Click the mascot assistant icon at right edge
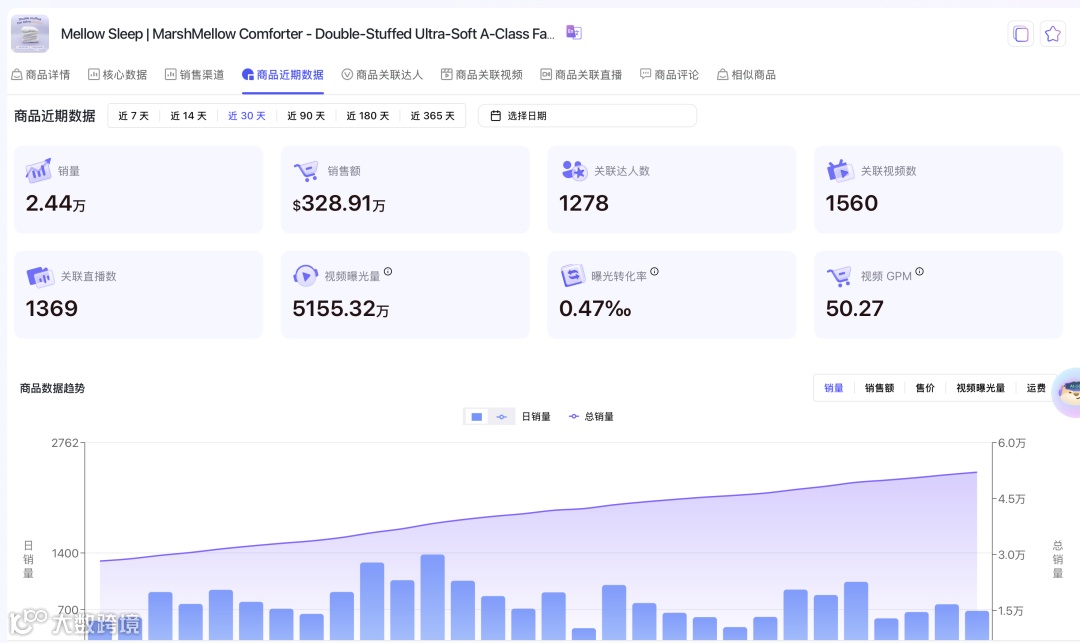Viewport: 1080px width, 643px height. click(1068, 392)
